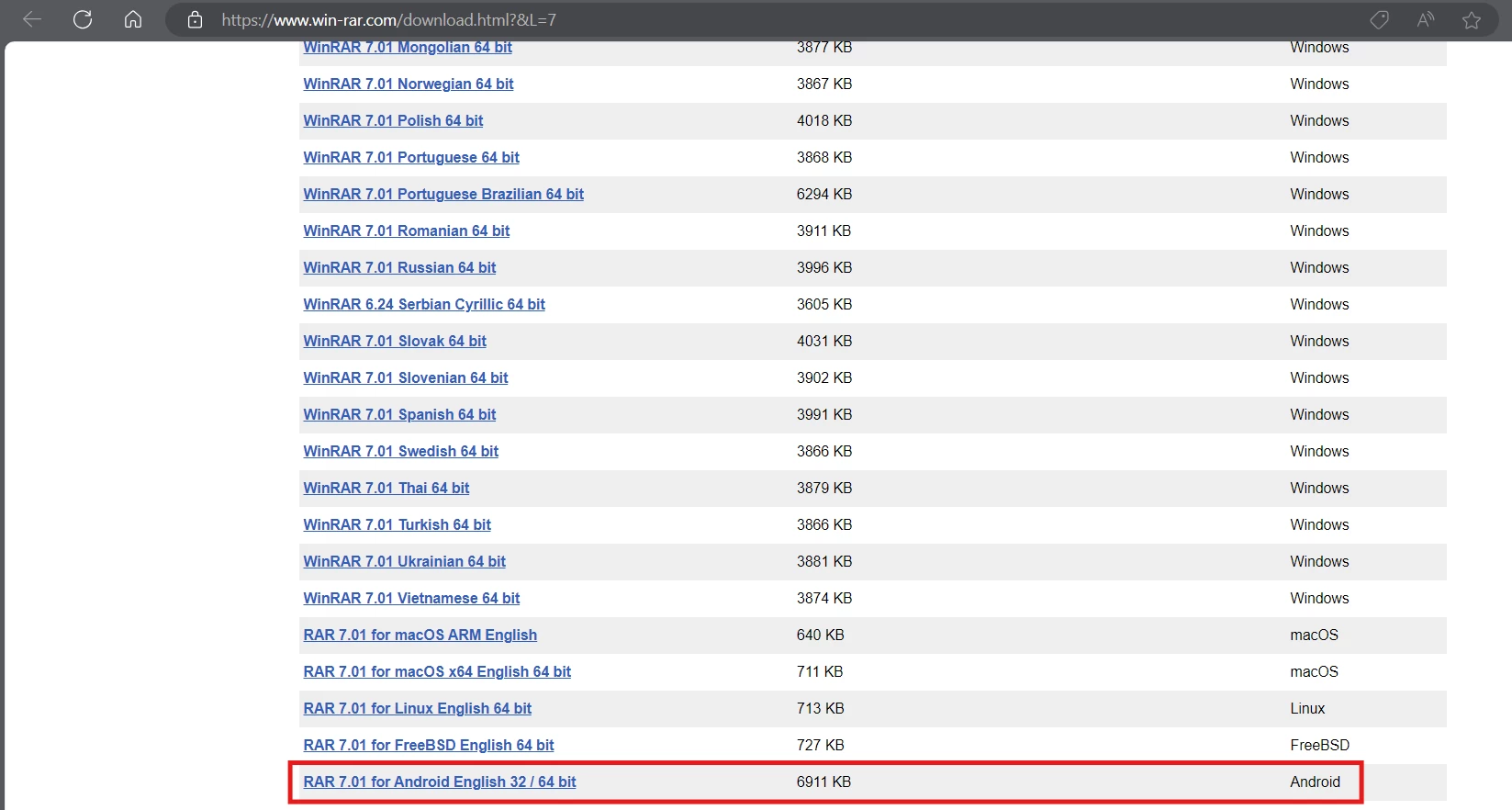
Task: Select the 4018 KB size value
Action: (824, 120)
